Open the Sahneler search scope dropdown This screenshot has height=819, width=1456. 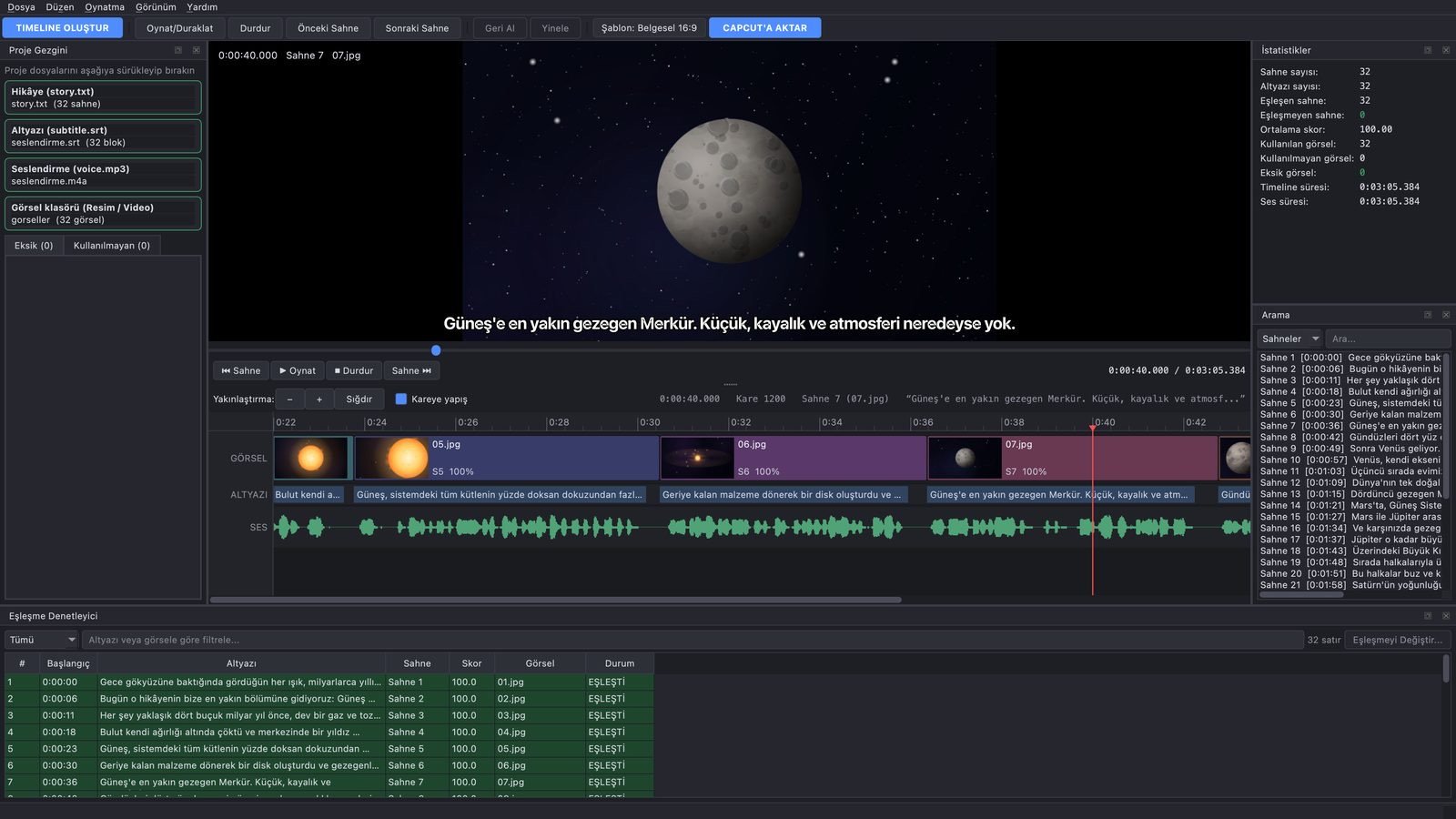click(x=1289, y=339)
